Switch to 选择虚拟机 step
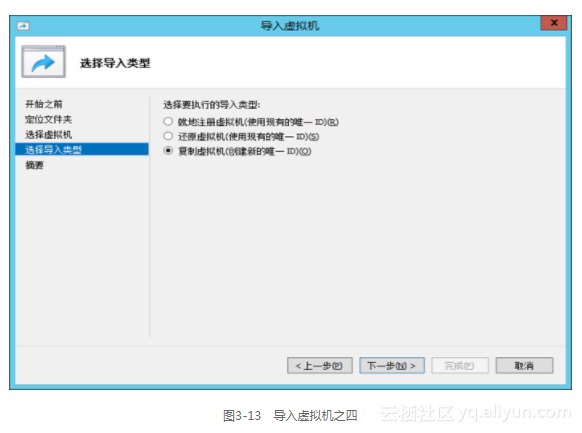Image resolution: width=582 pixels, height=433 pixels. tap(48, 135)
